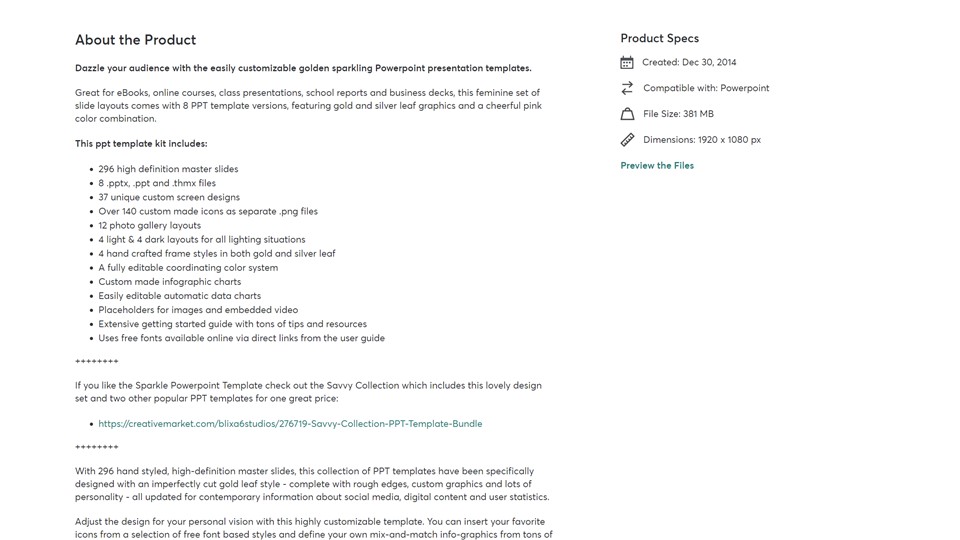Click the Compatible with: Powerpoint text
The image size is (960, 540).
point(706,88)
